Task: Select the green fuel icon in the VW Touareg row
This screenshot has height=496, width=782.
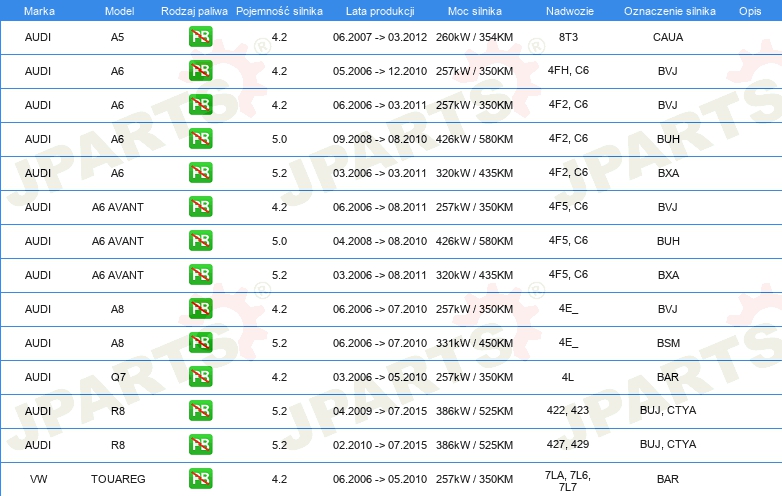Action: point(200,479)
